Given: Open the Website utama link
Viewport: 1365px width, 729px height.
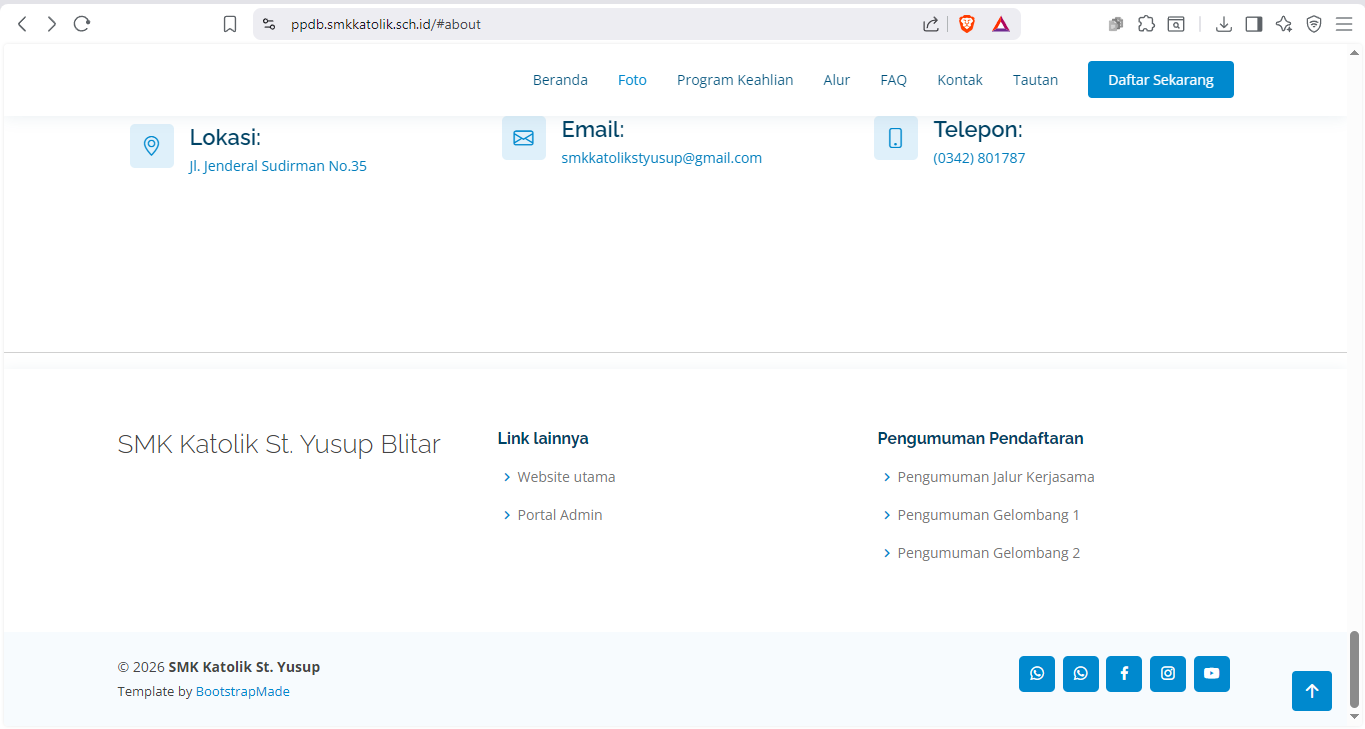Looking at the screenshot, I should [566, 477].
